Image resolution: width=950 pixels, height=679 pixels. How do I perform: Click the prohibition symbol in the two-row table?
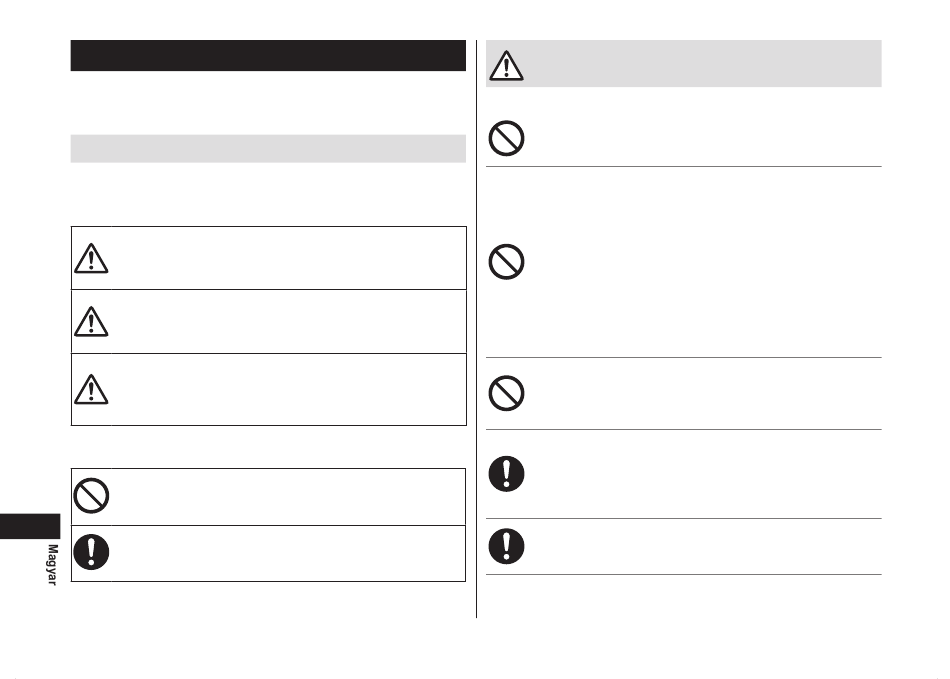(x=91, y=495)
